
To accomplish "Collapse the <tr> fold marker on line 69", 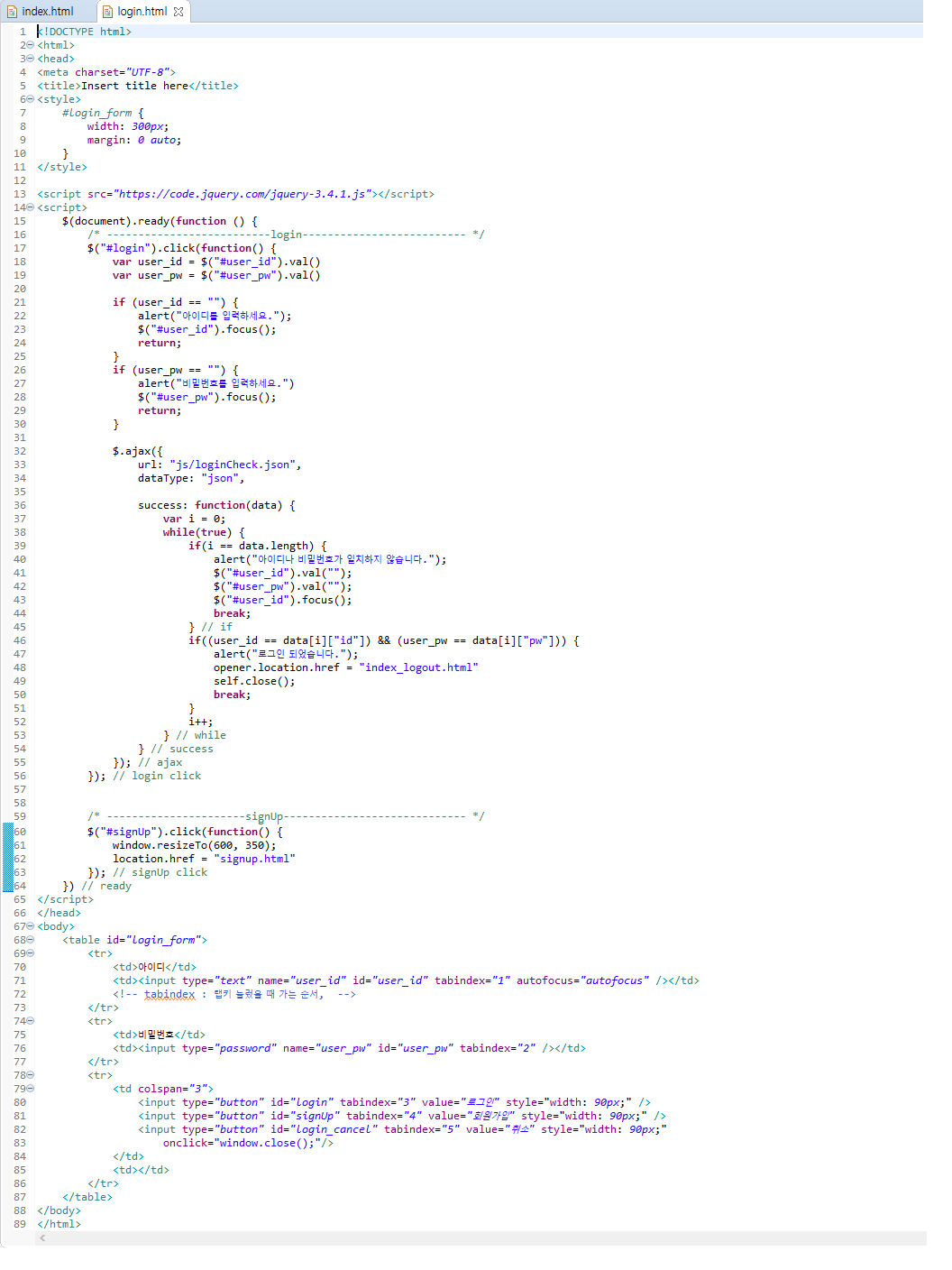I will tap(31, 953).
